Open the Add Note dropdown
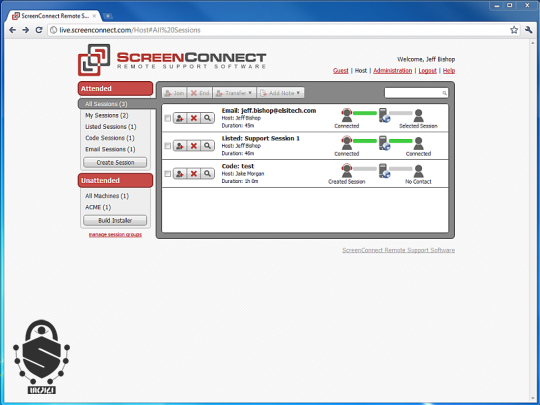This screenshot has width=540, height=405. click(280, 93)
